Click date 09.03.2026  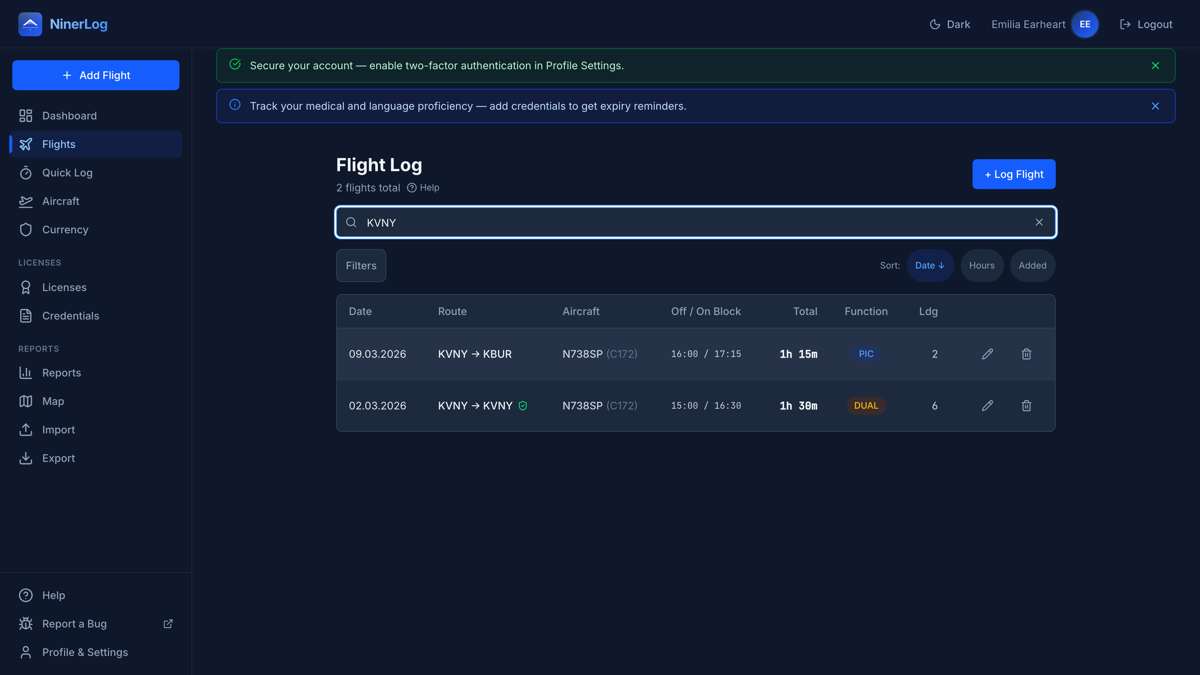377,354
